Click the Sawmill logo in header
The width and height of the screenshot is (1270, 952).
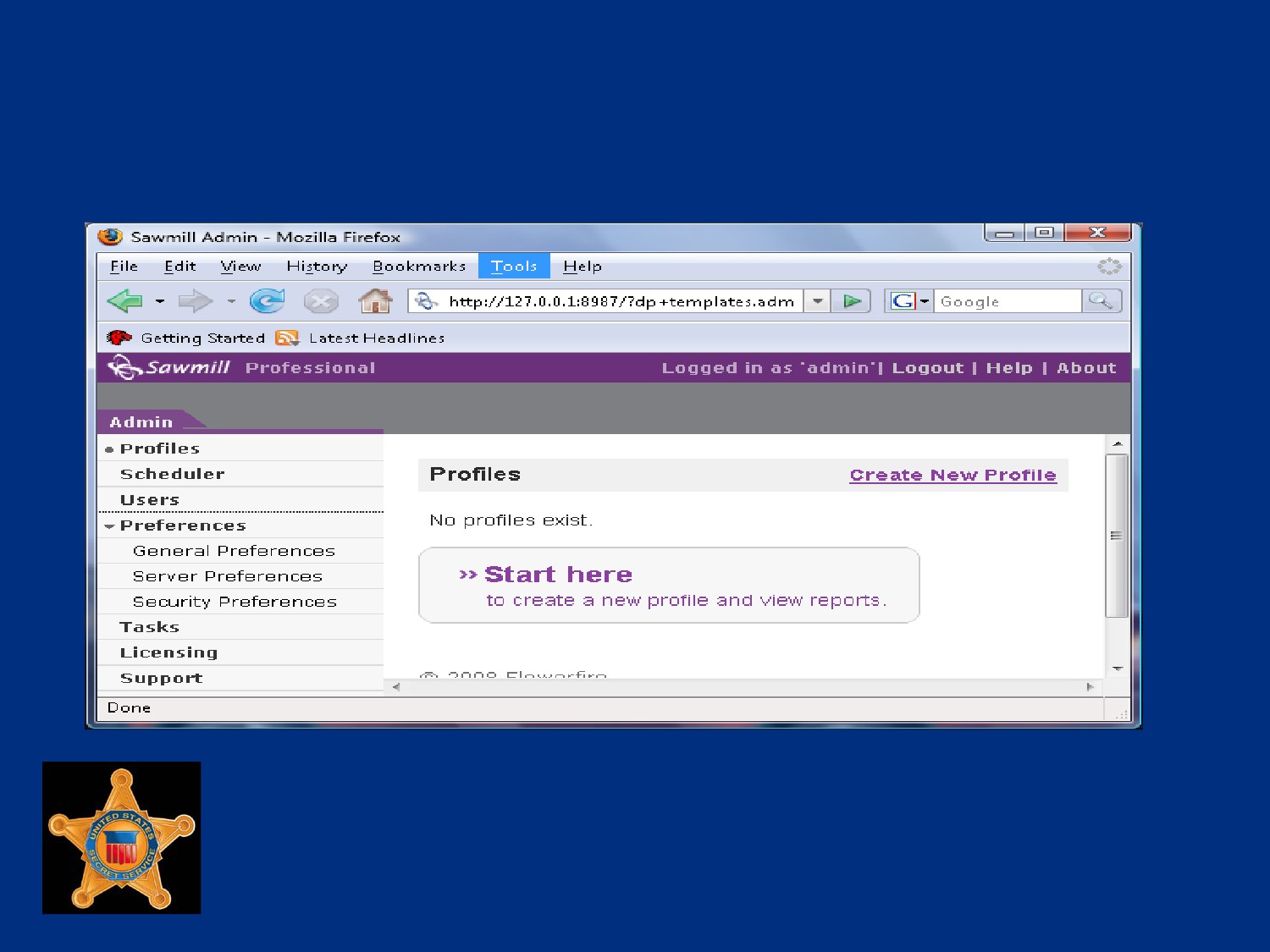(169, 367)
